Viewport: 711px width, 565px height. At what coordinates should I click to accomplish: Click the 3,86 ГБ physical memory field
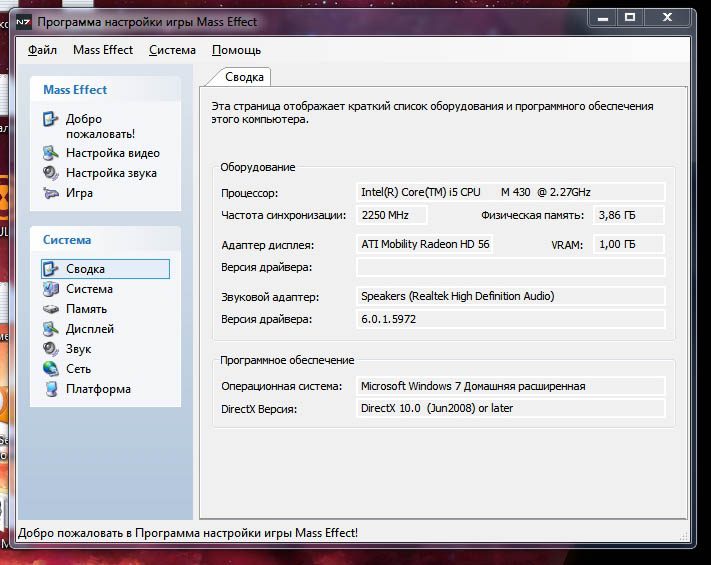pos(629,215)
